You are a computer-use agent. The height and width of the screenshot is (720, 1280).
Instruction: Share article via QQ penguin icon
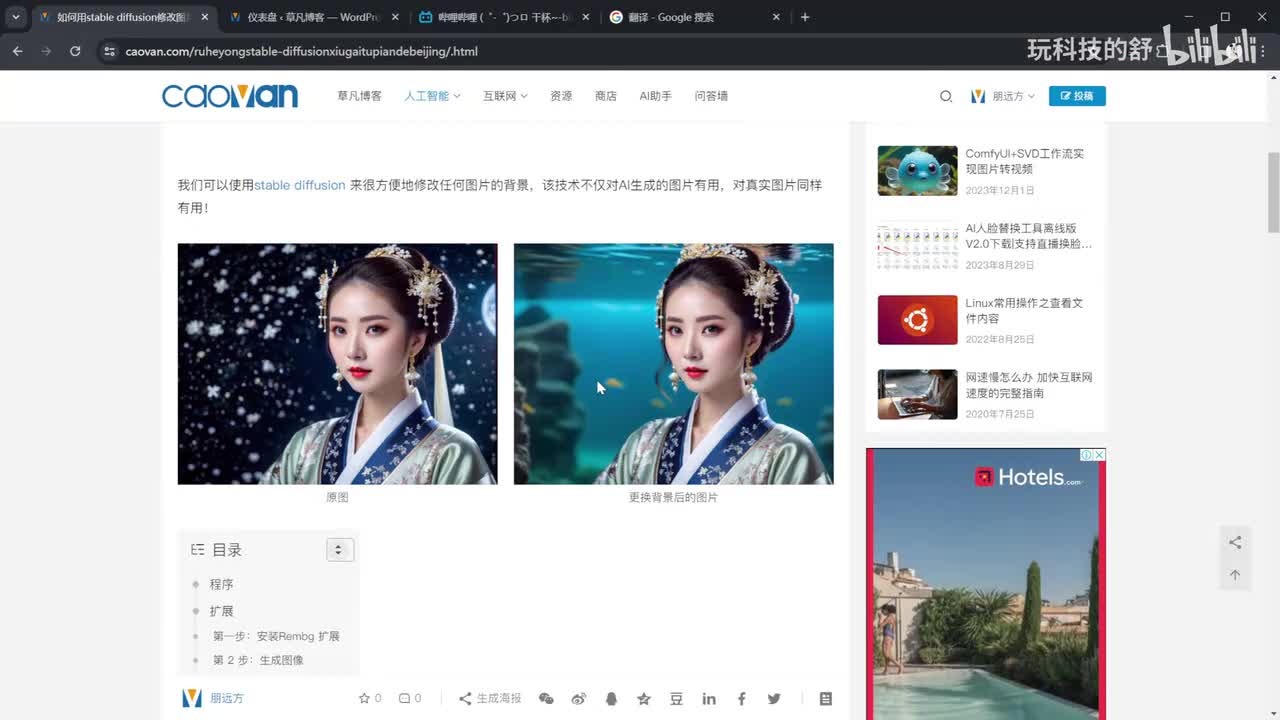(611, 699)
